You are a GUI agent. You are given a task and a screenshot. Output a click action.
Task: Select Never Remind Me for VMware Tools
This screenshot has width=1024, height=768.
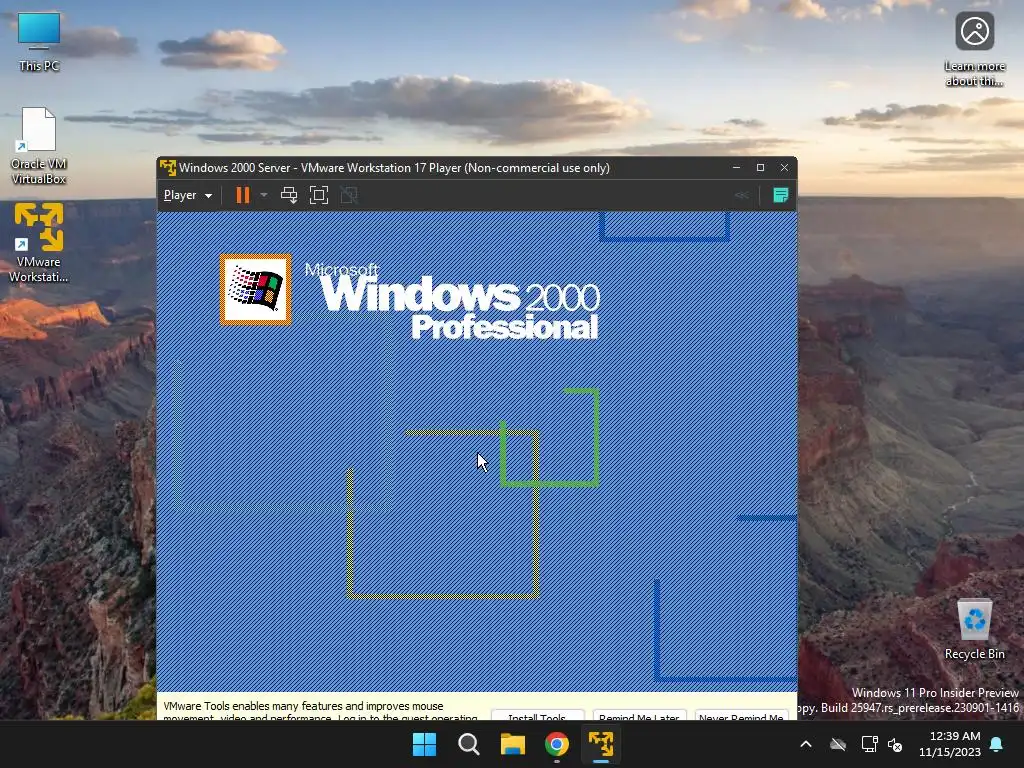(741, 714)
